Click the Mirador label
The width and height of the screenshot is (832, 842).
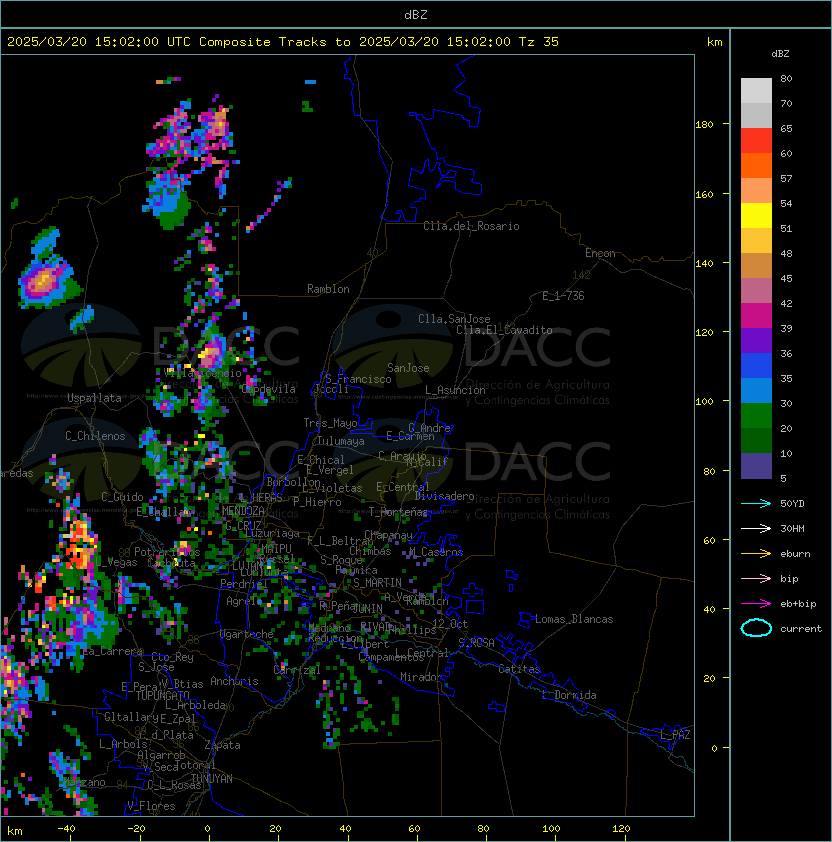pos(422,677)
